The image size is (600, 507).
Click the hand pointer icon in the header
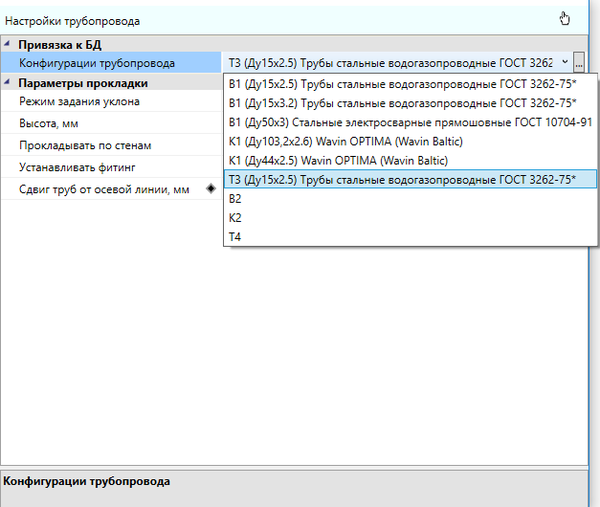click(565, 17)
